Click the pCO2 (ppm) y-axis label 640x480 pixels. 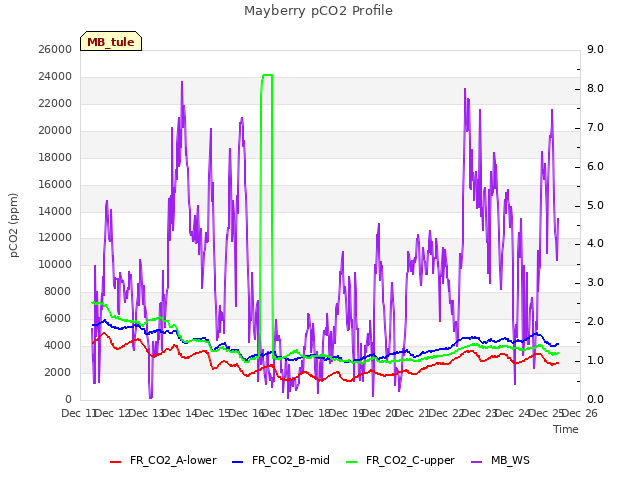tap(14, 225)
